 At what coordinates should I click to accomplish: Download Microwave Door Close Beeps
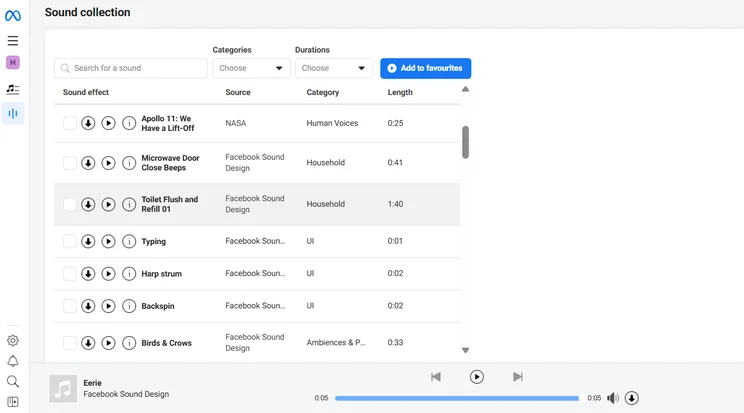[x=88, y=163]
